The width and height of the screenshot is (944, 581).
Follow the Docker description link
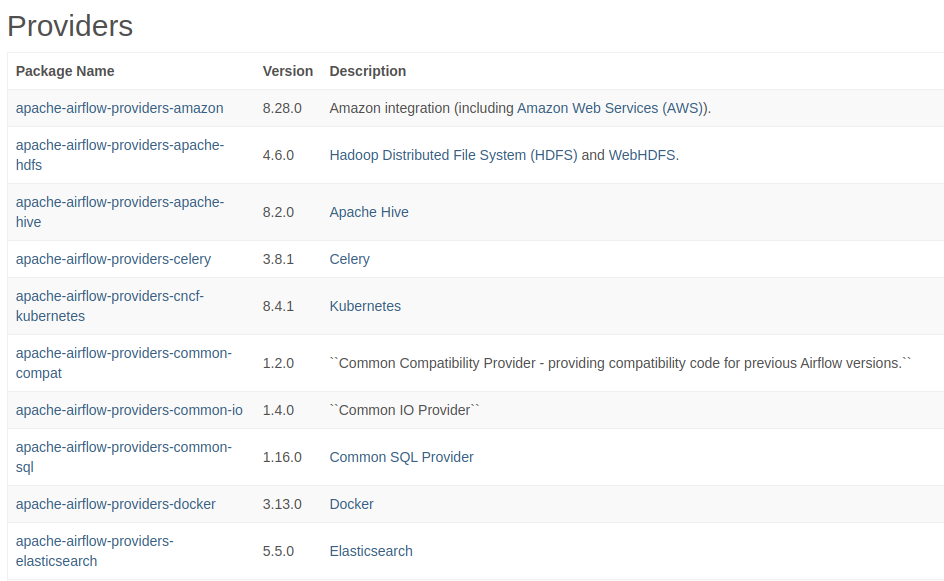(x=351, y=504)
